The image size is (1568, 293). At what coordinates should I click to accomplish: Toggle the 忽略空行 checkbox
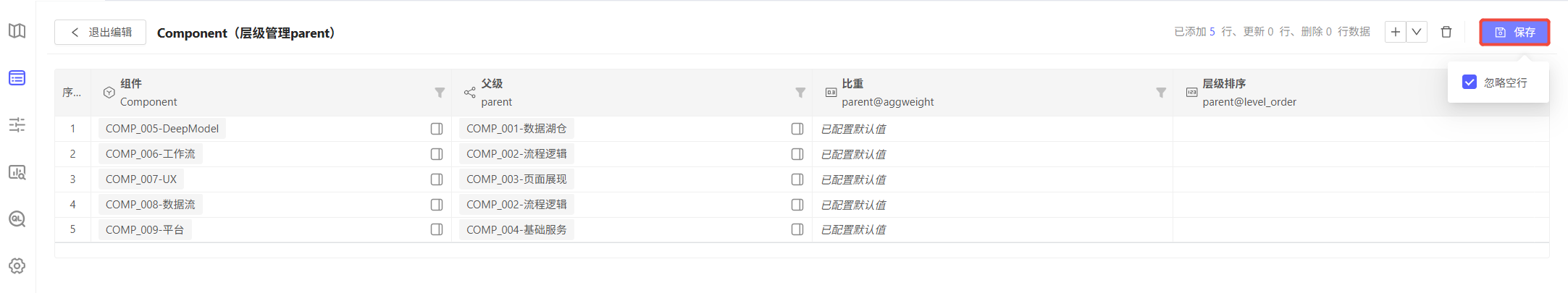[1470, 82]
